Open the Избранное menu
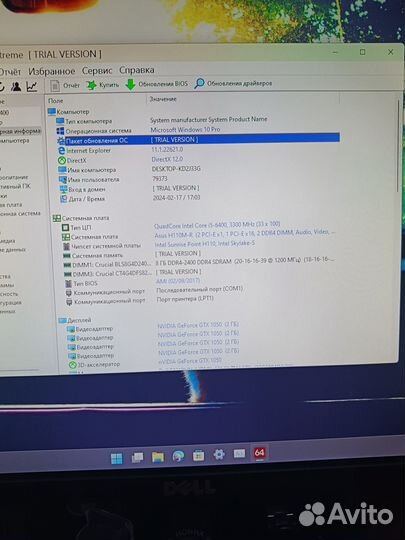The height and width of the screenshot is (540, 405). (52, 71)
